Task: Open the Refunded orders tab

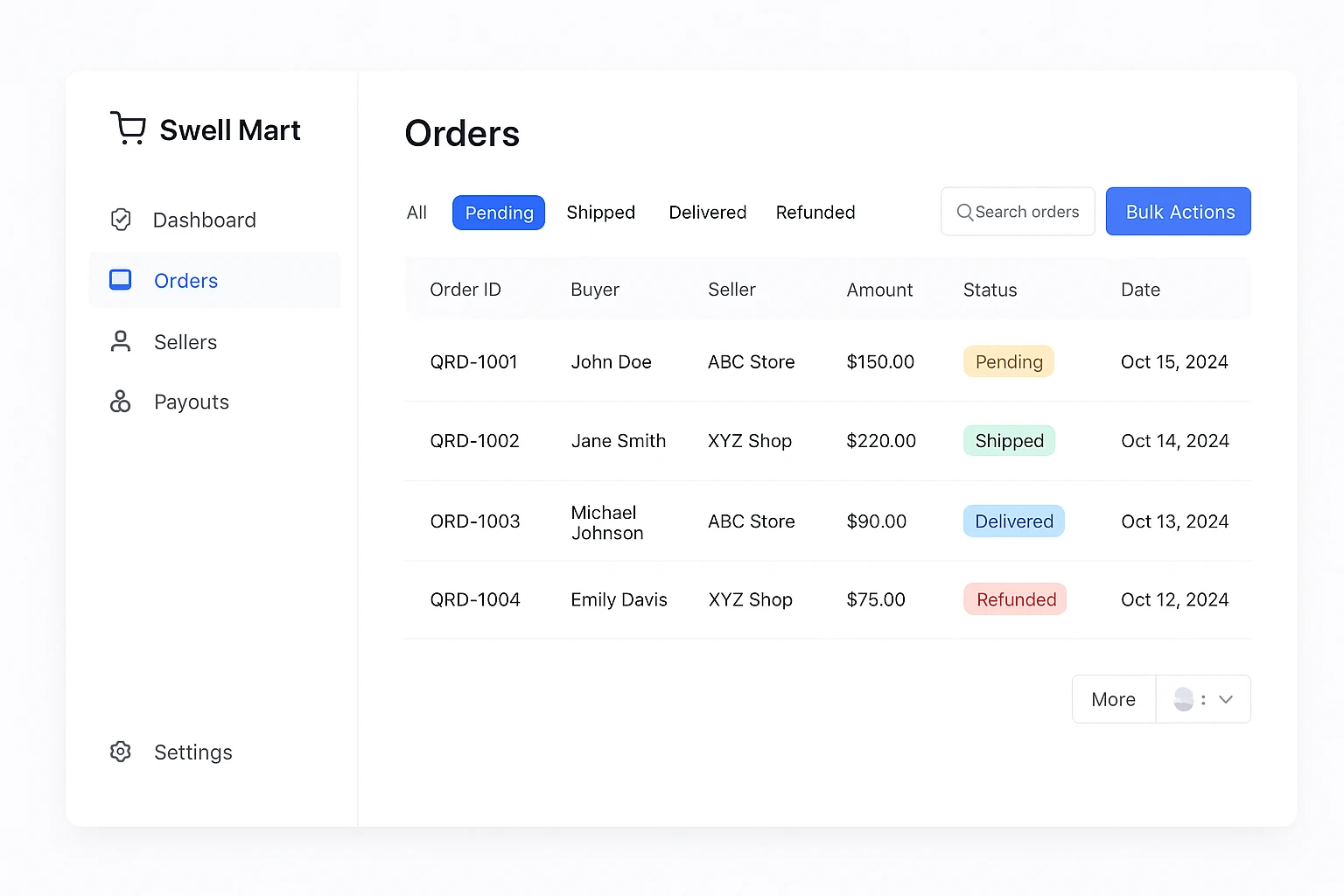Action: point(815,213)
